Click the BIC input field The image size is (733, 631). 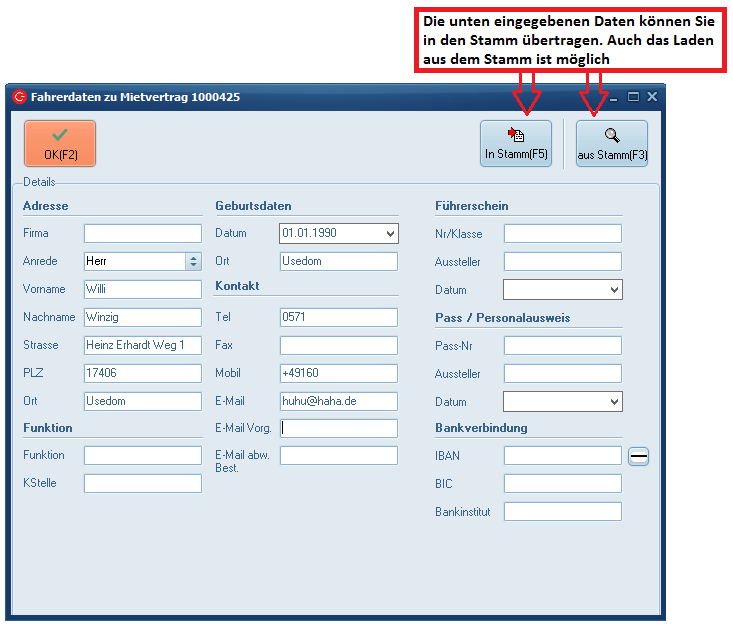tap(562, 484)
